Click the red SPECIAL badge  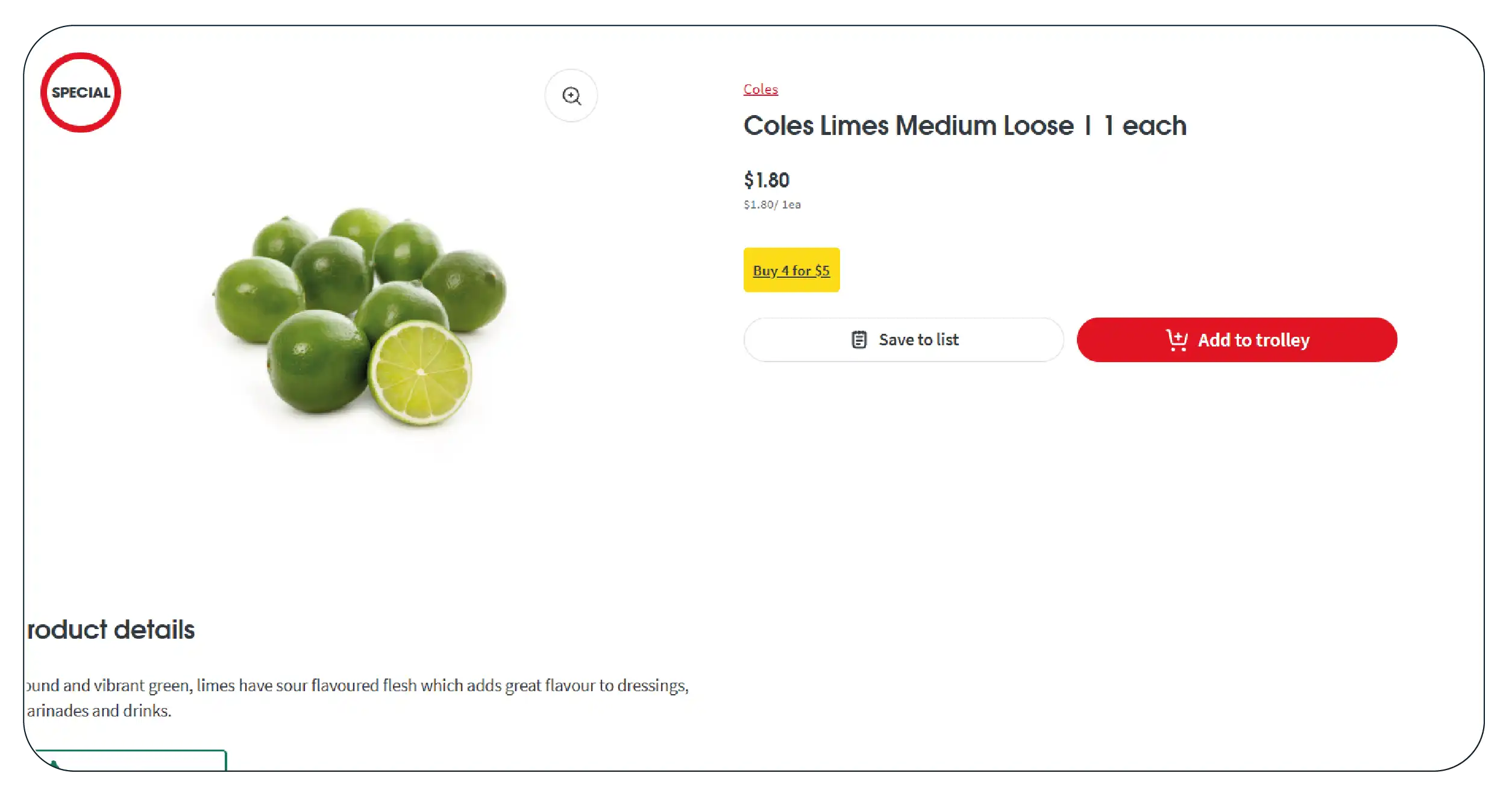point(81,92)
